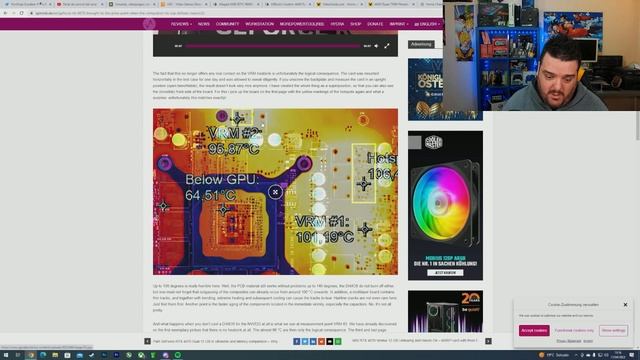
Task: Open the thermal image of the PCB
Action: 276,191
